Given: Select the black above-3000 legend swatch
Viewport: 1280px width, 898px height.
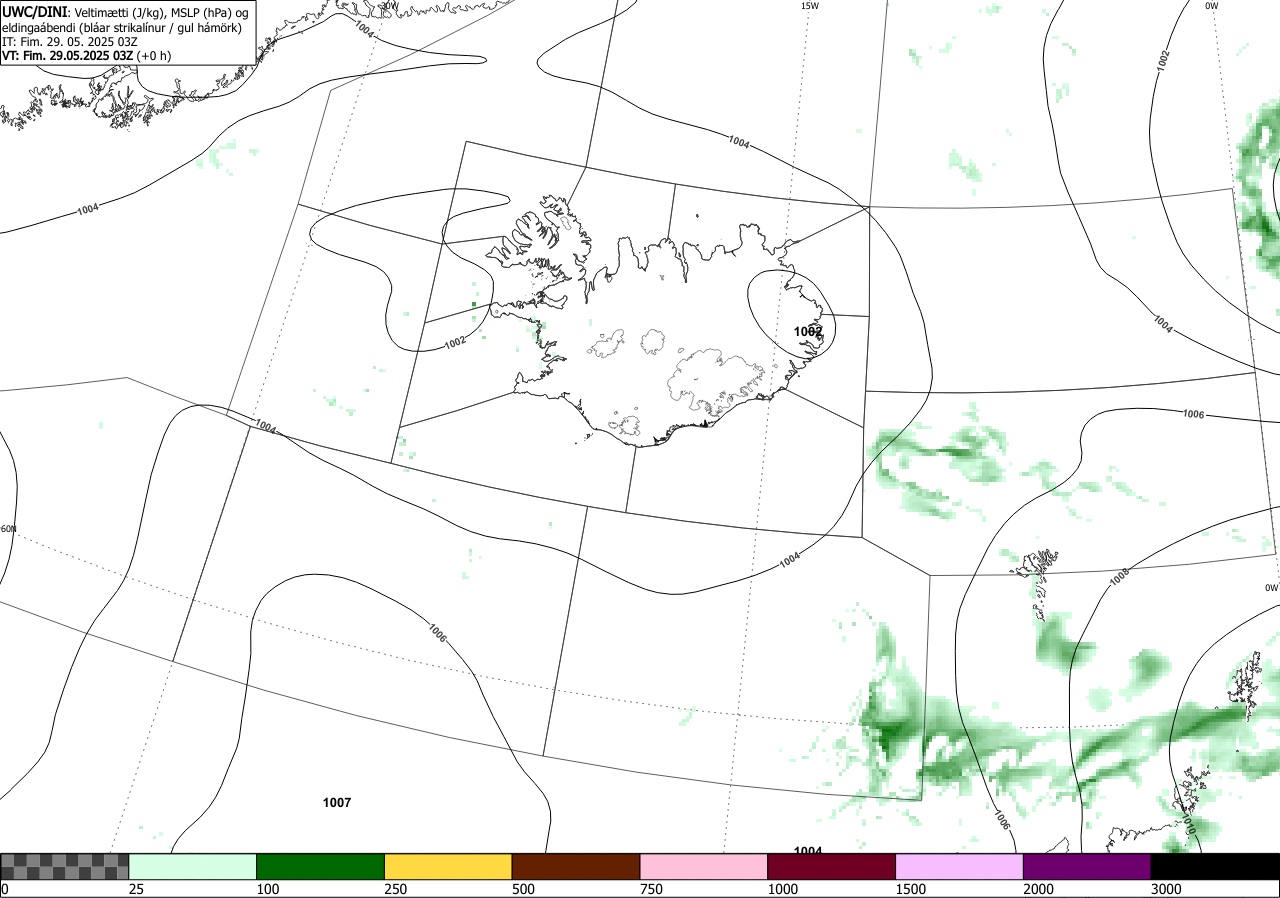Looking at the screenshot, I should (x=1215, y=866).
